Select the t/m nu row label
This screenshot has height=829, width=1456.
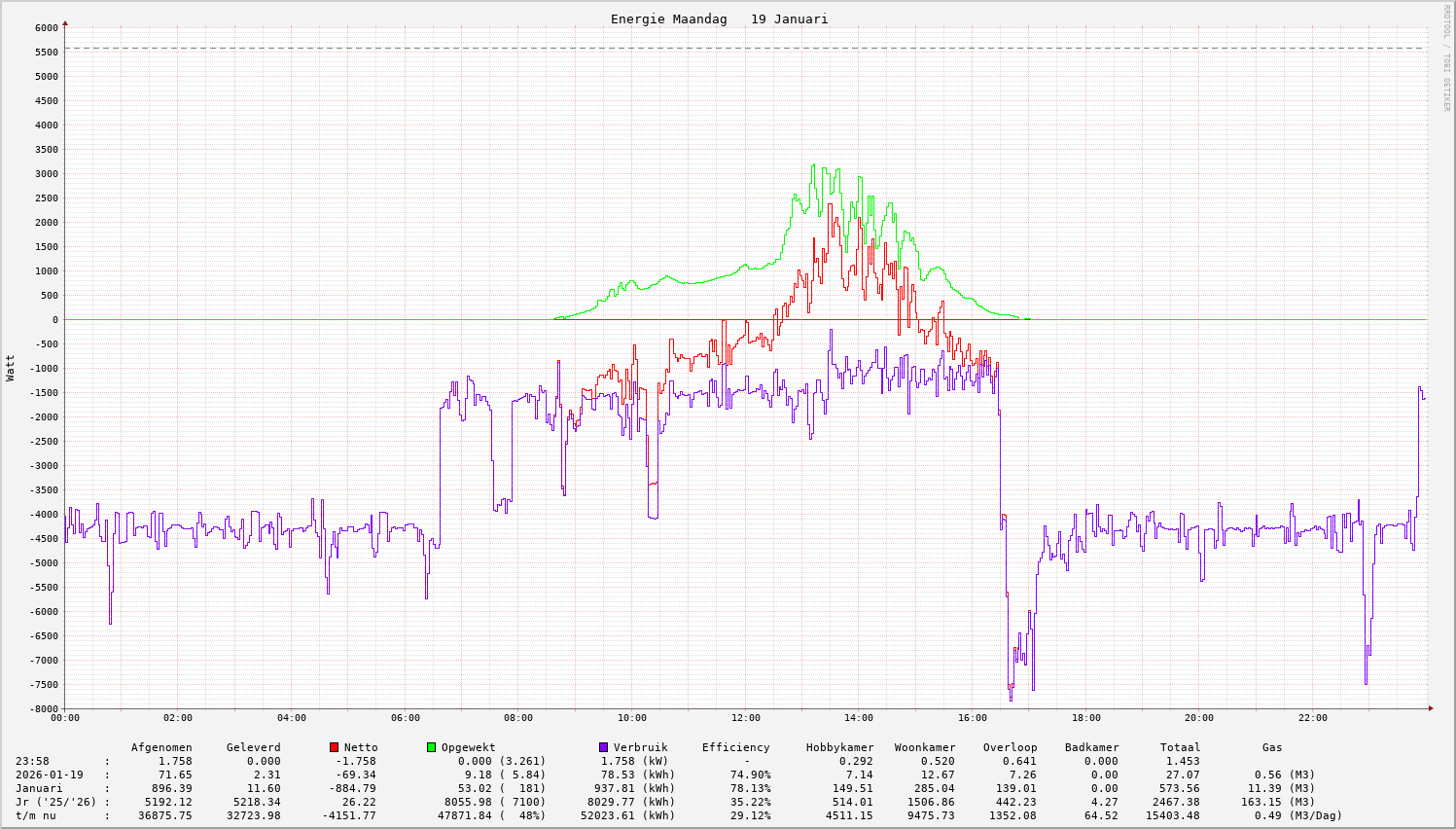(36, 815)
